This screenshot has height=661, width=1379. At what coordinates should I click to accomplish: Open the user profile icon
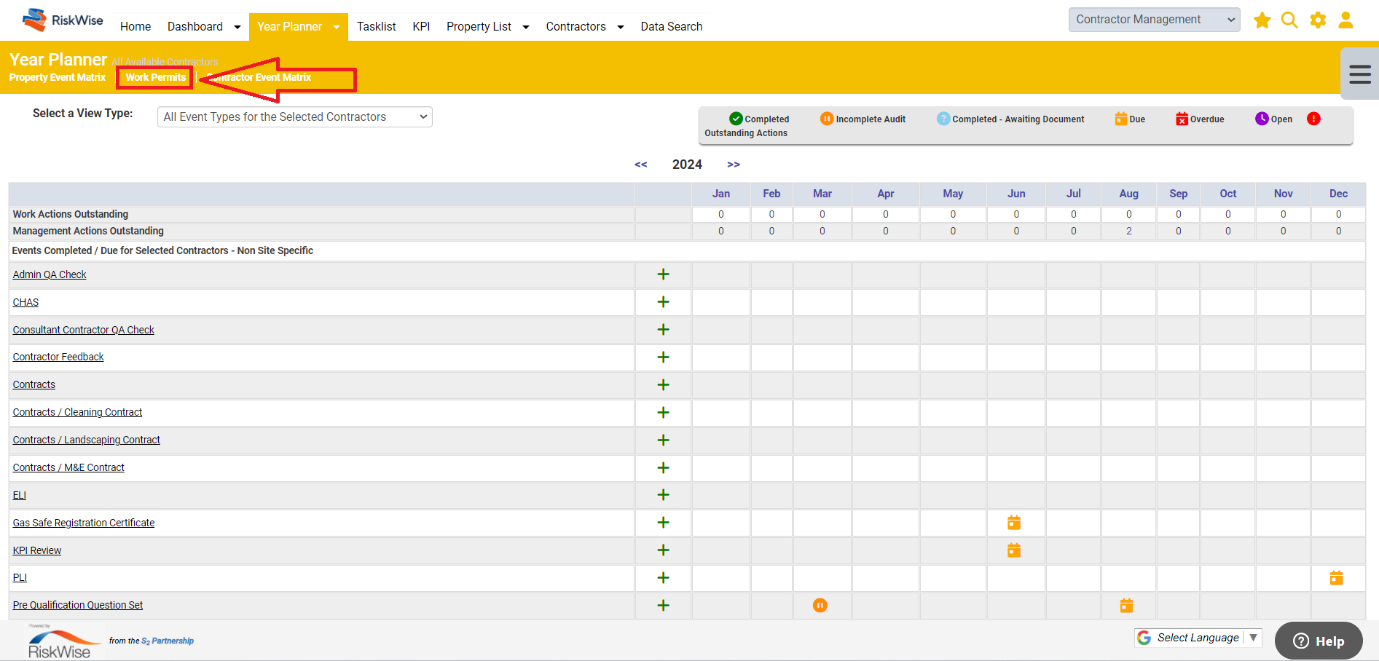[x=1346, y=20]
